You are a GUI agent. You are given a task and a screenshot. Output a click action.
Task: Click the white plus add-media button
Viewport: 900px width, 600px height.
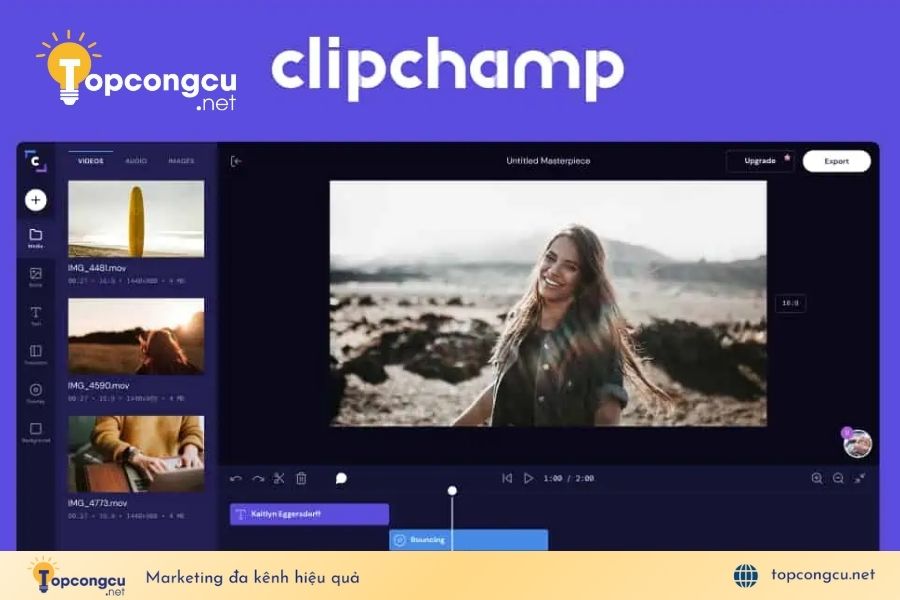click(x=36, y=200)
